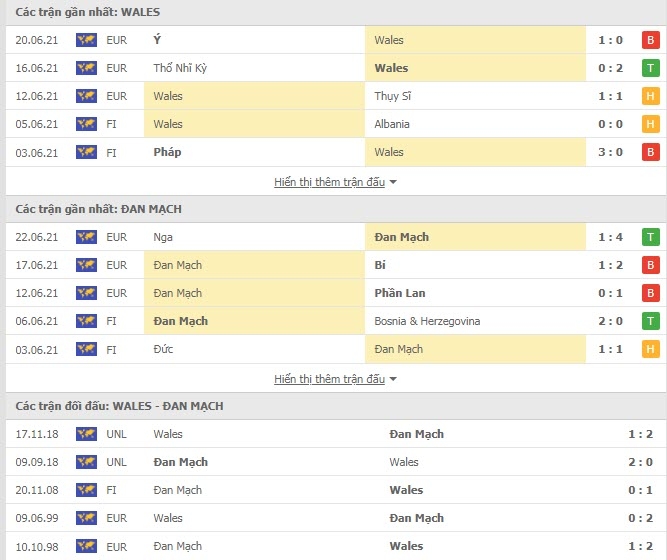Click world flag icon on 17.11.18 UNL row
This screenshot has width=667, height=560.
[86, 434]
